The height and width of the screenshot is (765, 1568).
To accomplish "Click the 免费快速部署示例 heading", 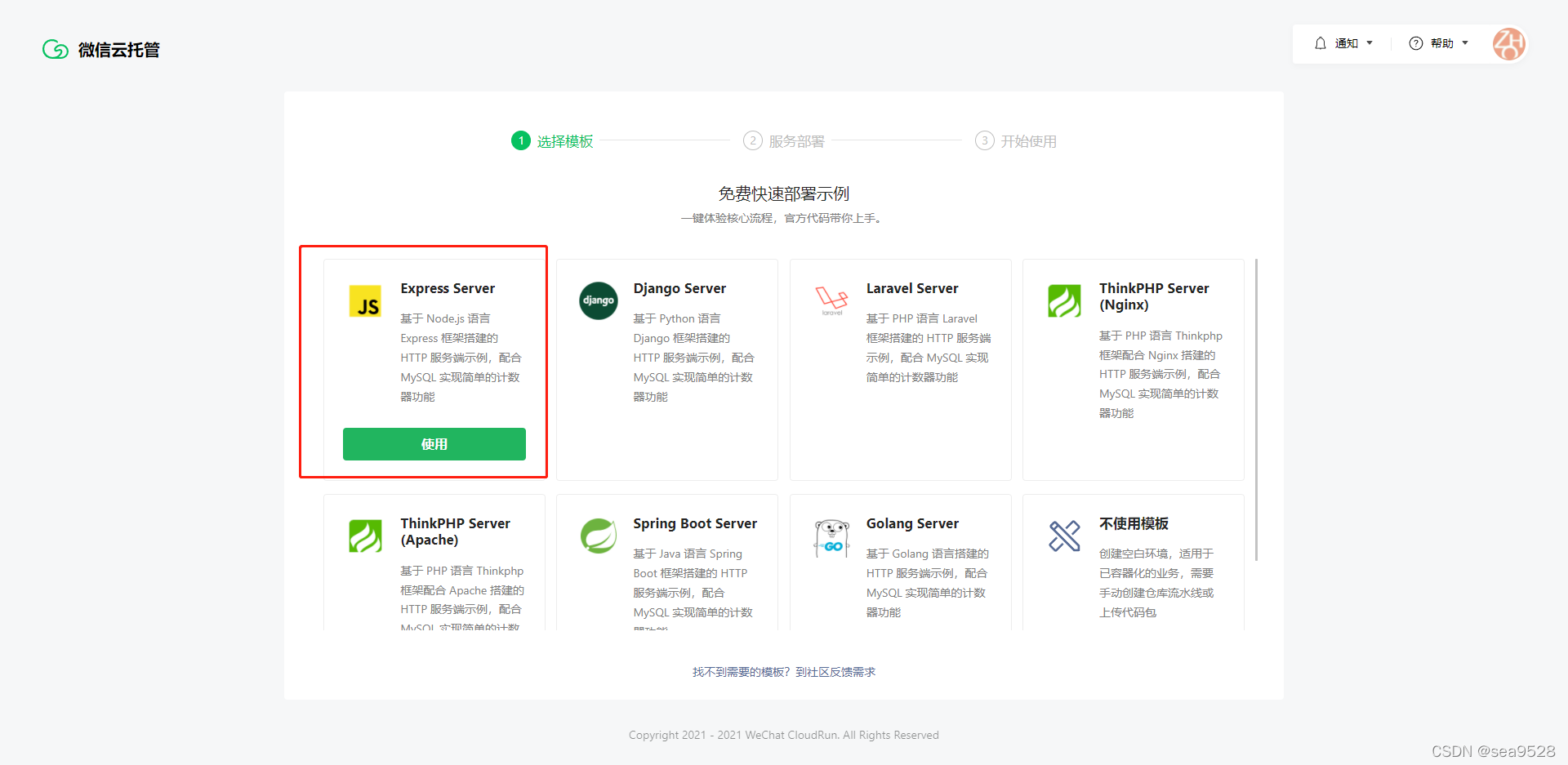I will (784, 193).
